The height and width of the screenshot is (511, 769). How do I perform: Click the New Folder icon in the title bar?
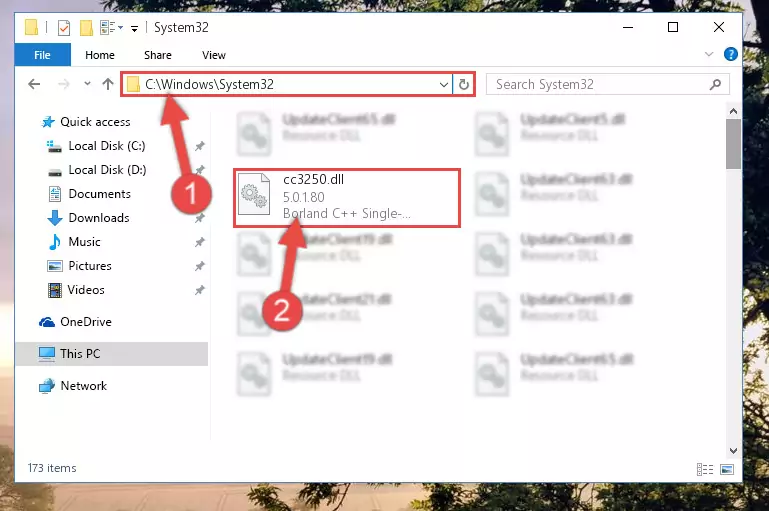pos(86,28)
